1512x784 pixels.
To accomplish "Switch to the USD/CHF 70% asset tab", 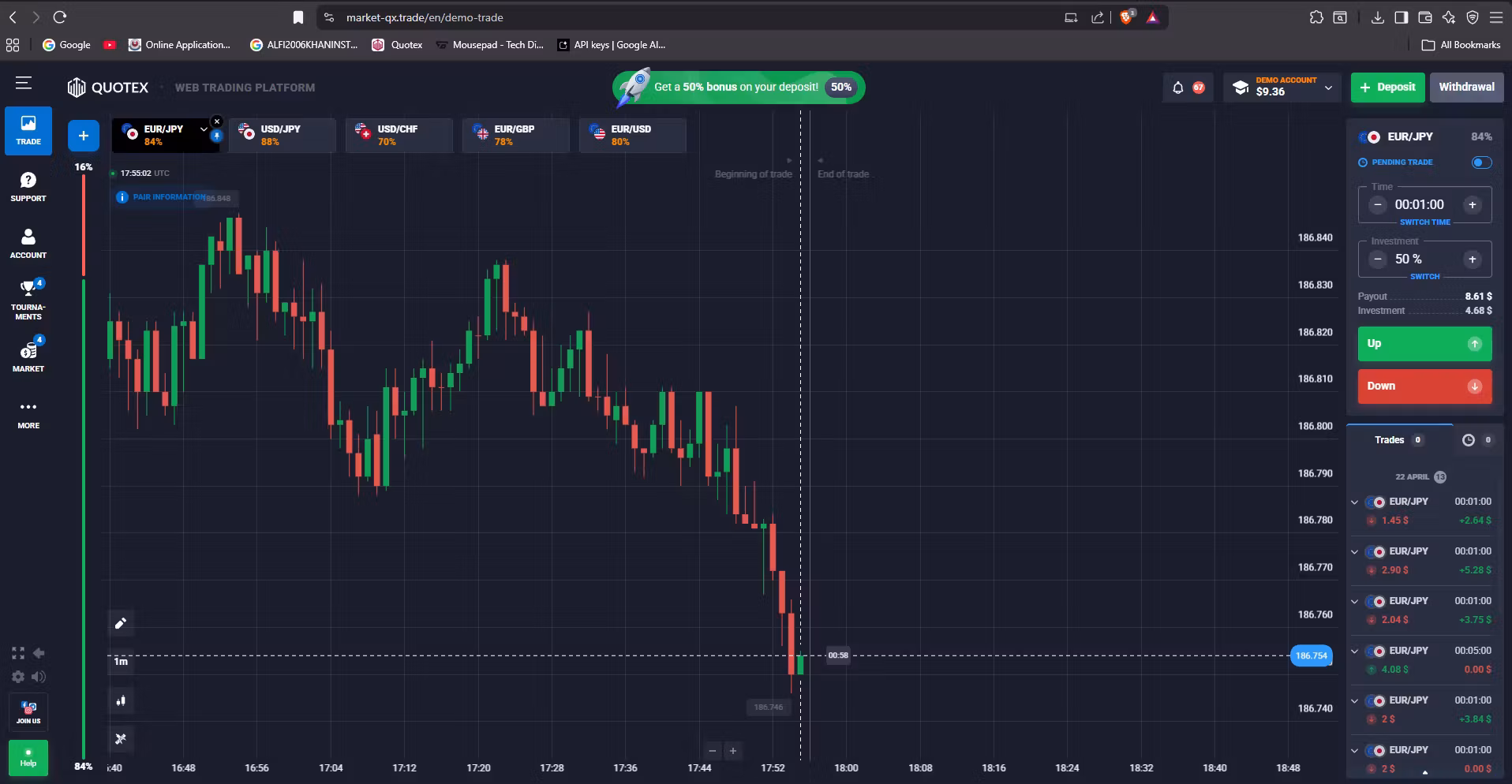I will 399,136.
